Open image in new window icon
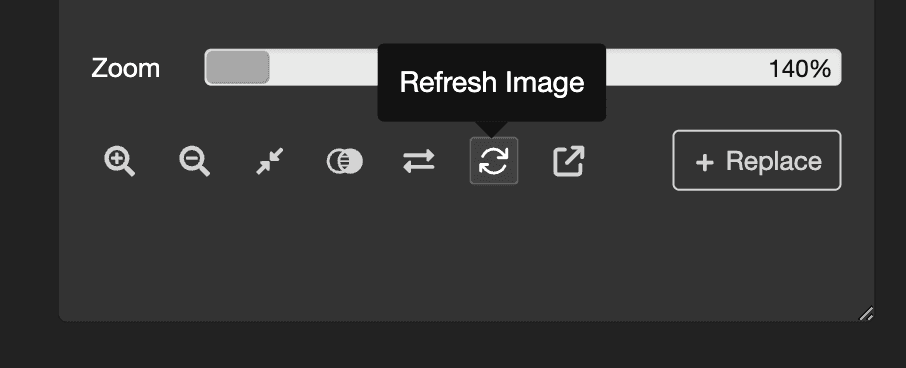906x368 pixels. point(569,161)
